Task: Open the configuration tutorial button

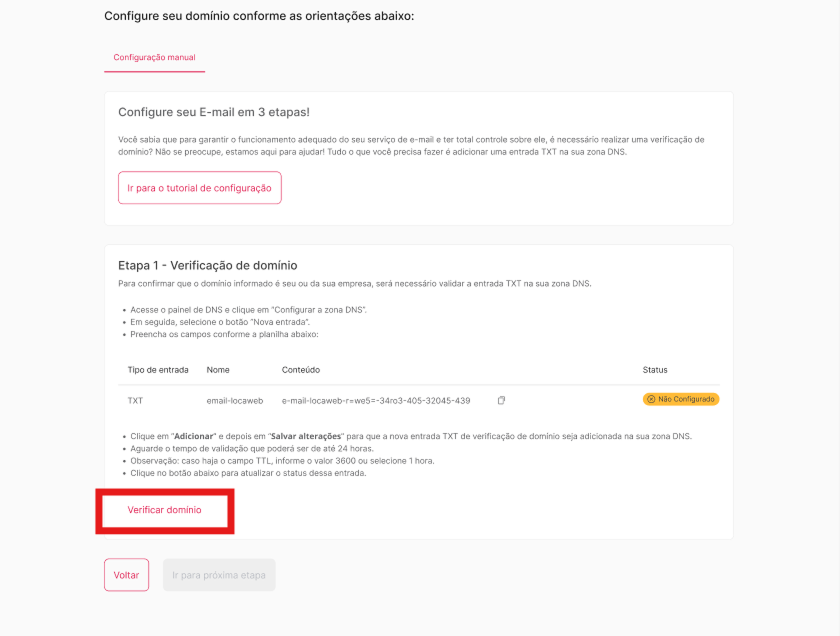Action: click(x=199, y=188)
